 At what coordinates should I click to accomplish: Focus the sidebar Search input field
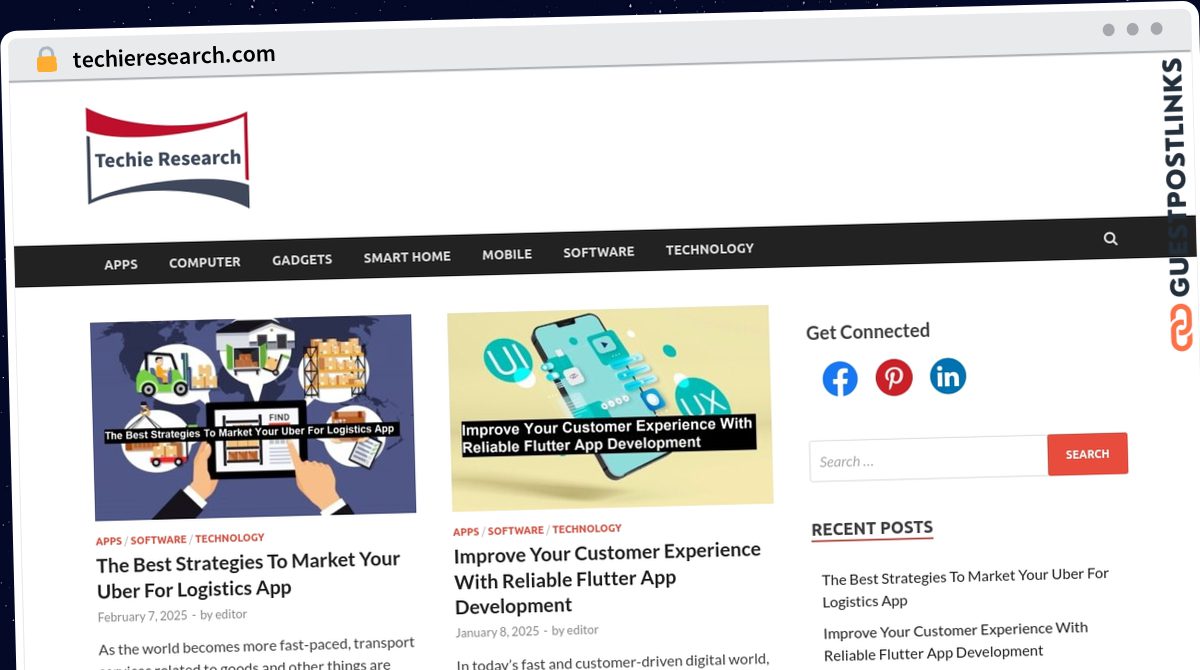click(x=928, y=459)
